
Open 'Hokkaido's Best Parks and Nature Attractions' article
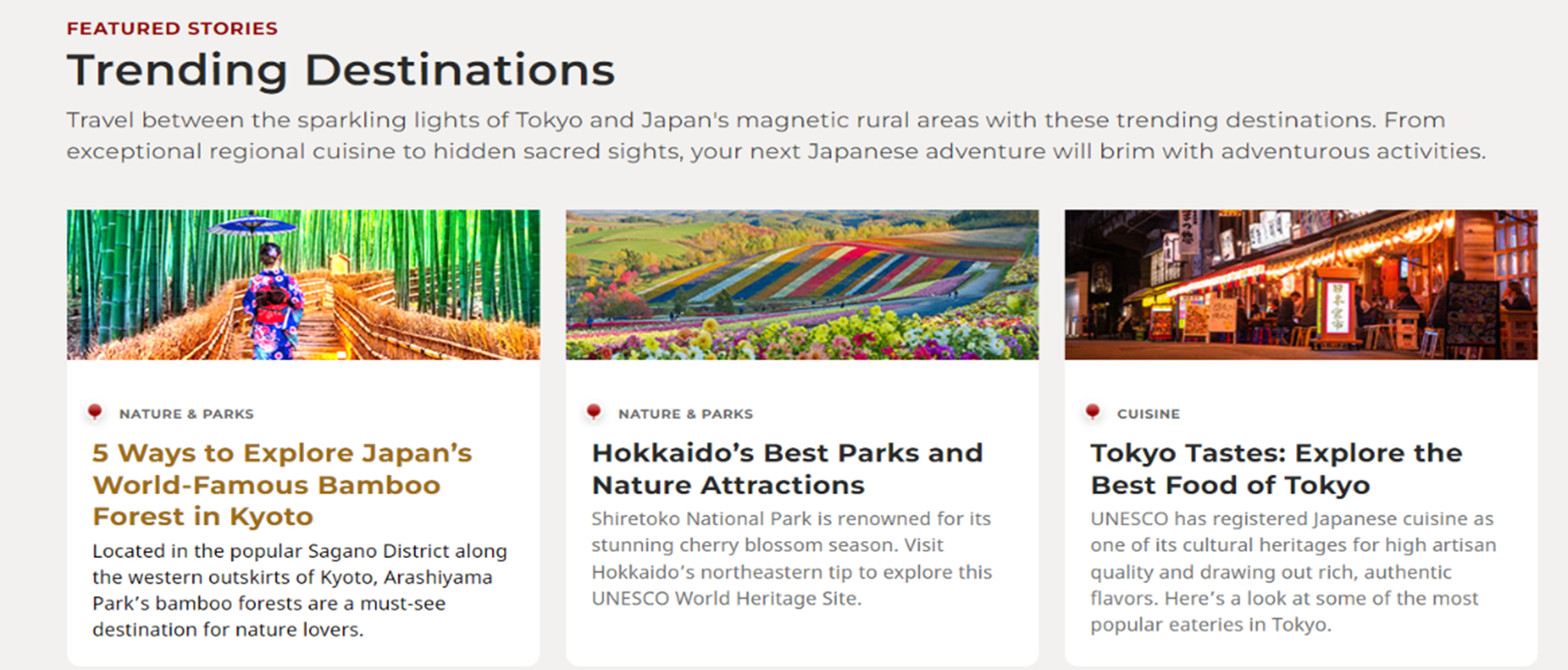tap(787, 469)
